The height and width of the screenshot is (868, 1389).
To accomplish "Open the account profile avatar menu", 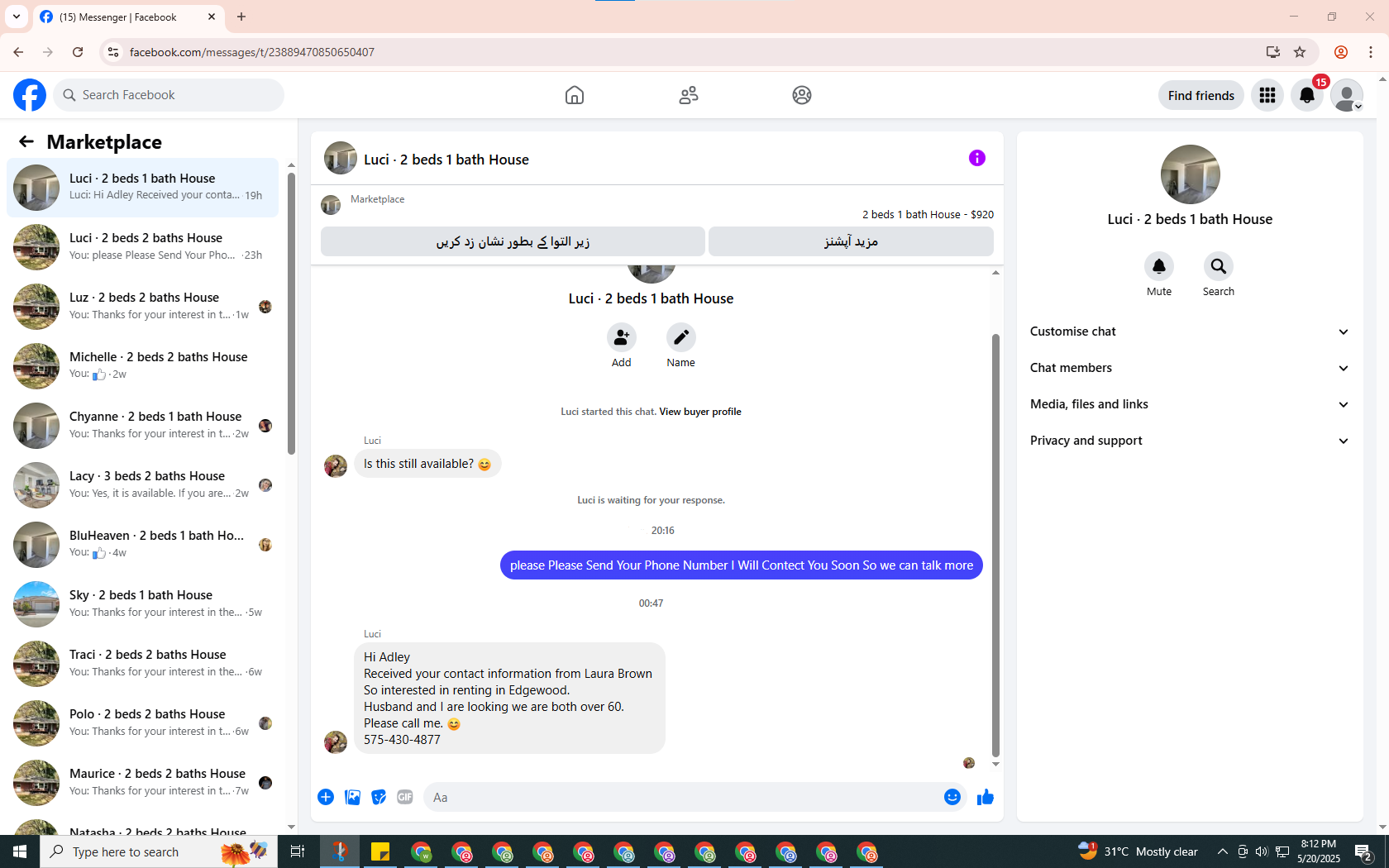I will (1347, 95).
